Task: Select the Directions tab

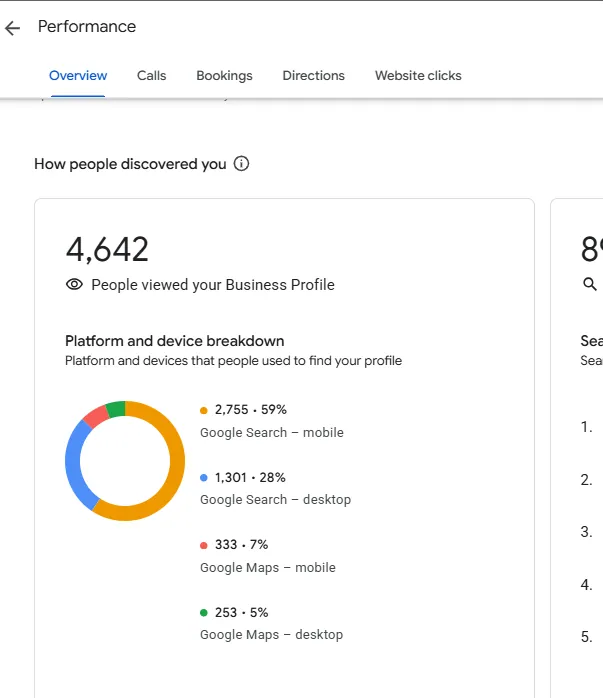Action: 313,76
